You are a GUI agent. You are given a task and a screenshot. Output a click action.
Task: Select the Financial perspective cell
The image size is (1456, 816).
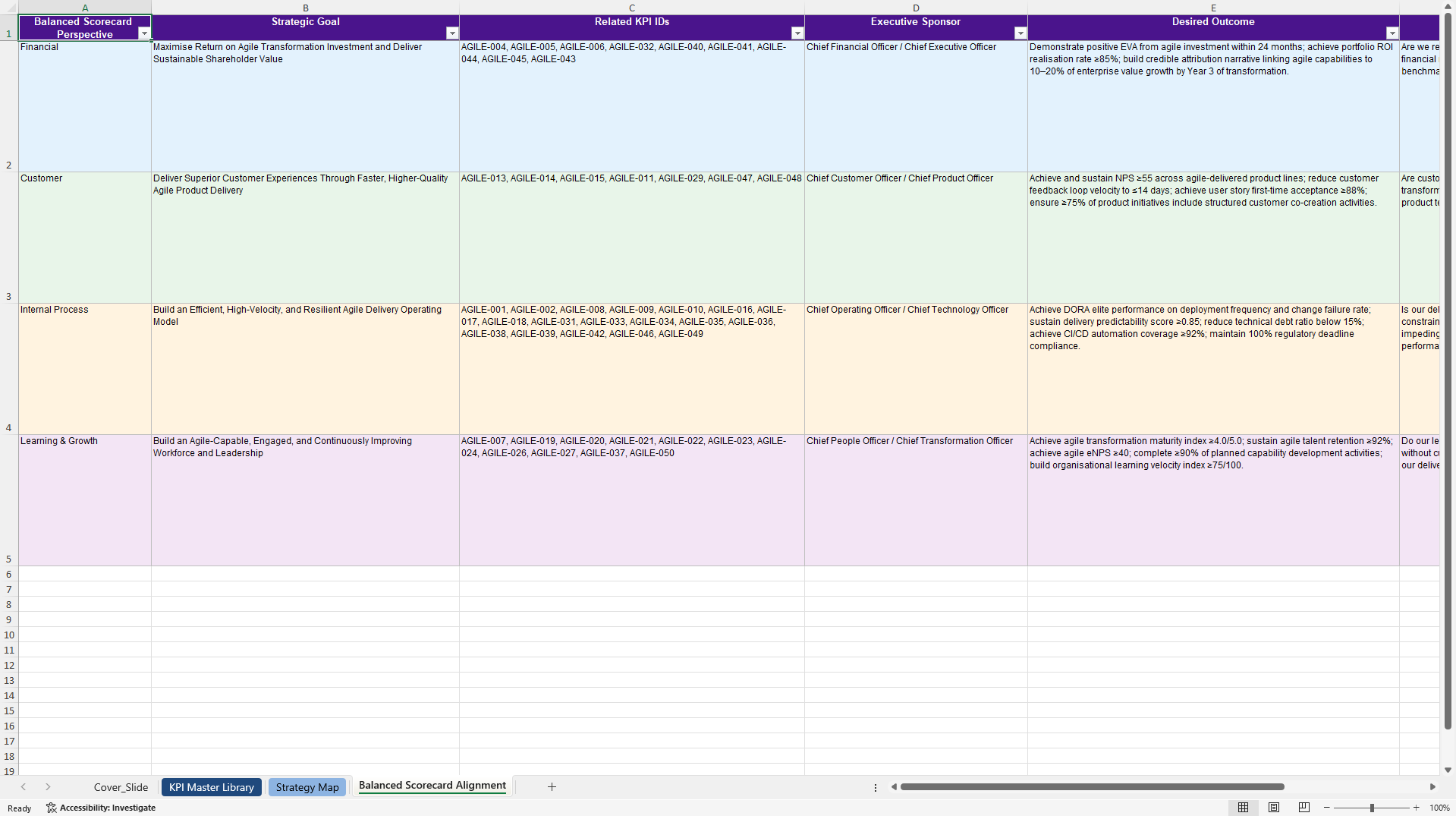coord(85,106)
